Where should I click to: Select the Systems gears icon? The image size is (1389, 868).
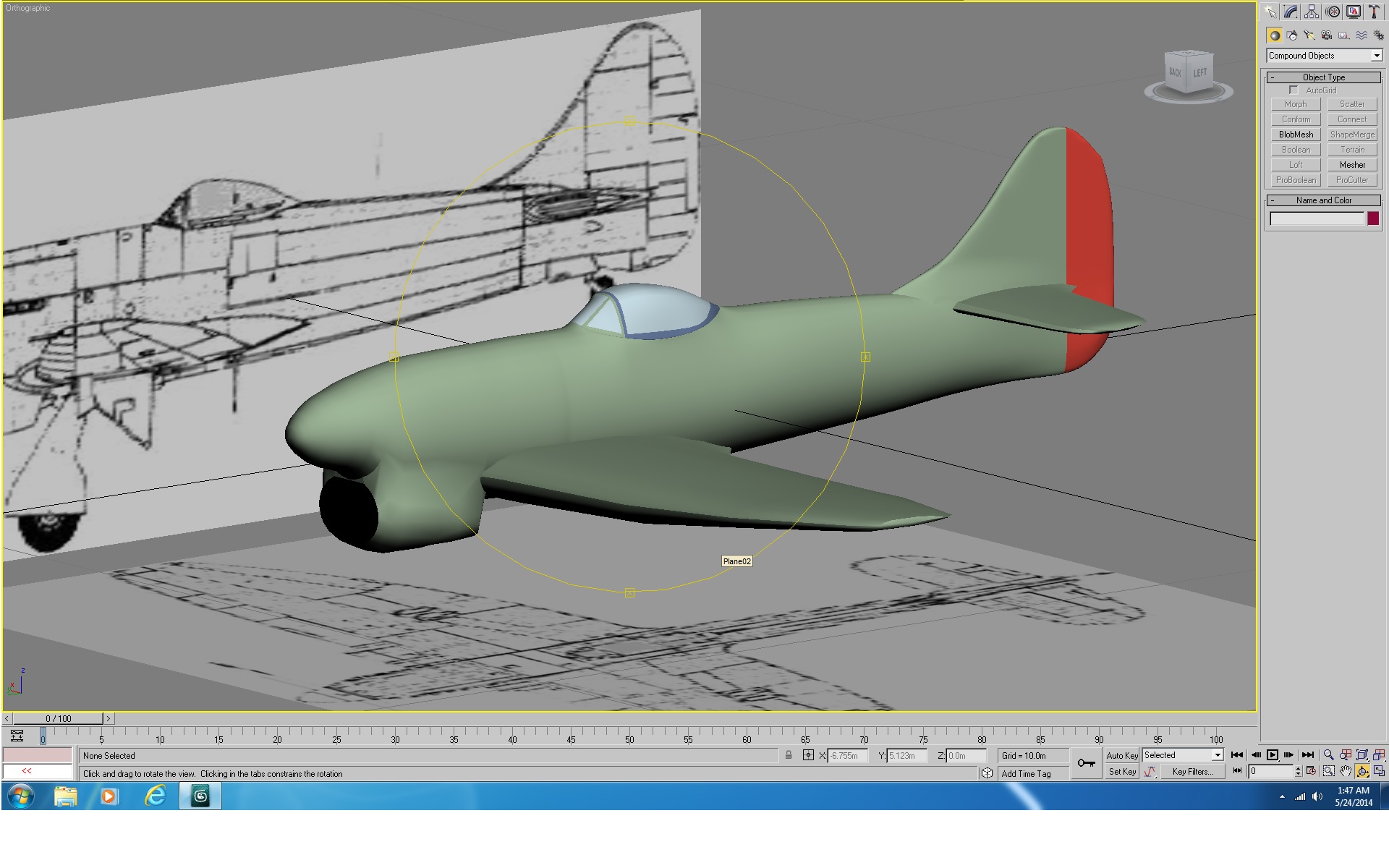(1378, 35)
